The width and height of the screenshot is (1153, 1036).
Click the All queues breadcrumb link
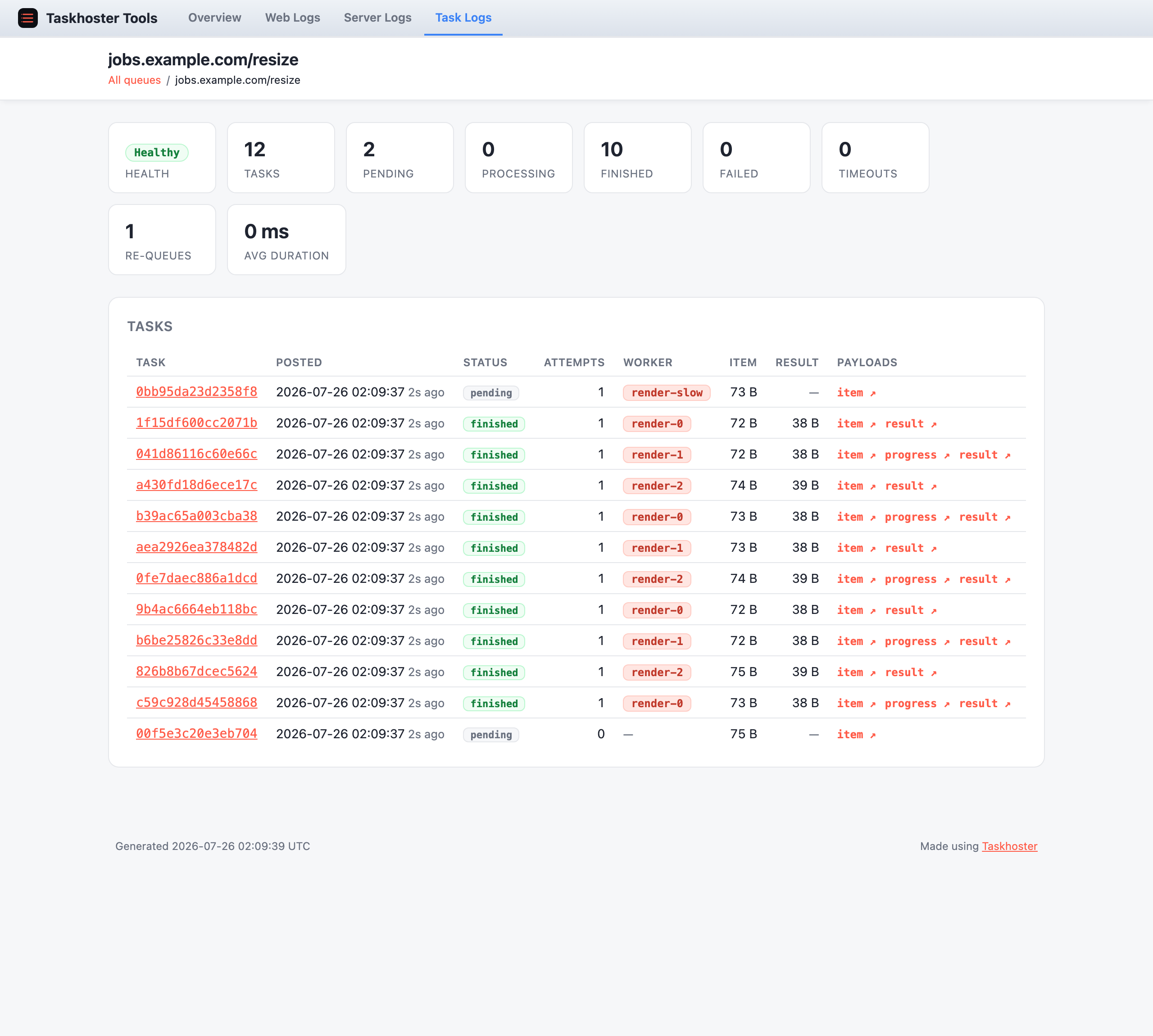[134, 80]
